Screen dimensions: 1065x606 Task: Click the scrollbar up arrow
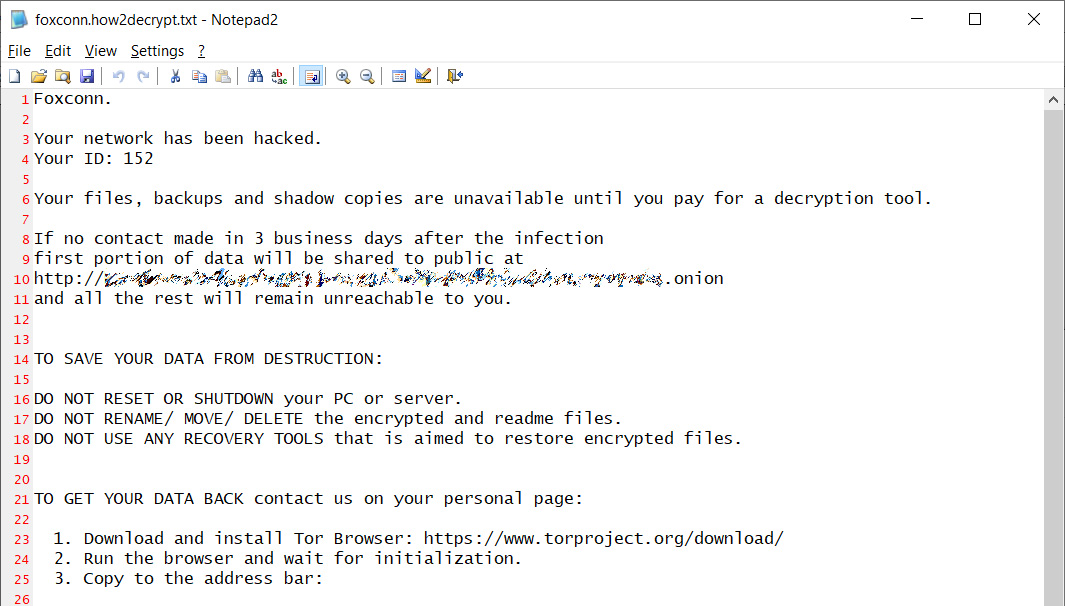[x=1053, y=100]
